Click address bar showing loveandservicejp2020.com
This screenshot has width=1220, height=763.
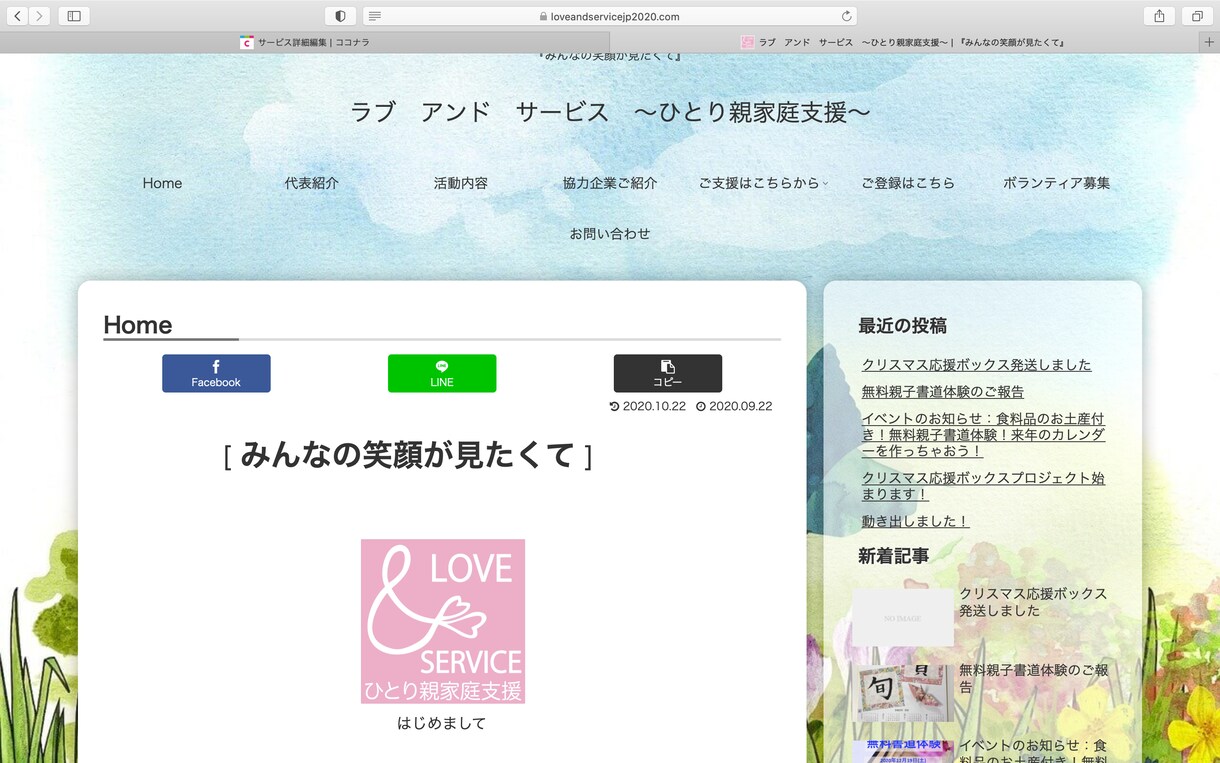(x=610, y=16)
